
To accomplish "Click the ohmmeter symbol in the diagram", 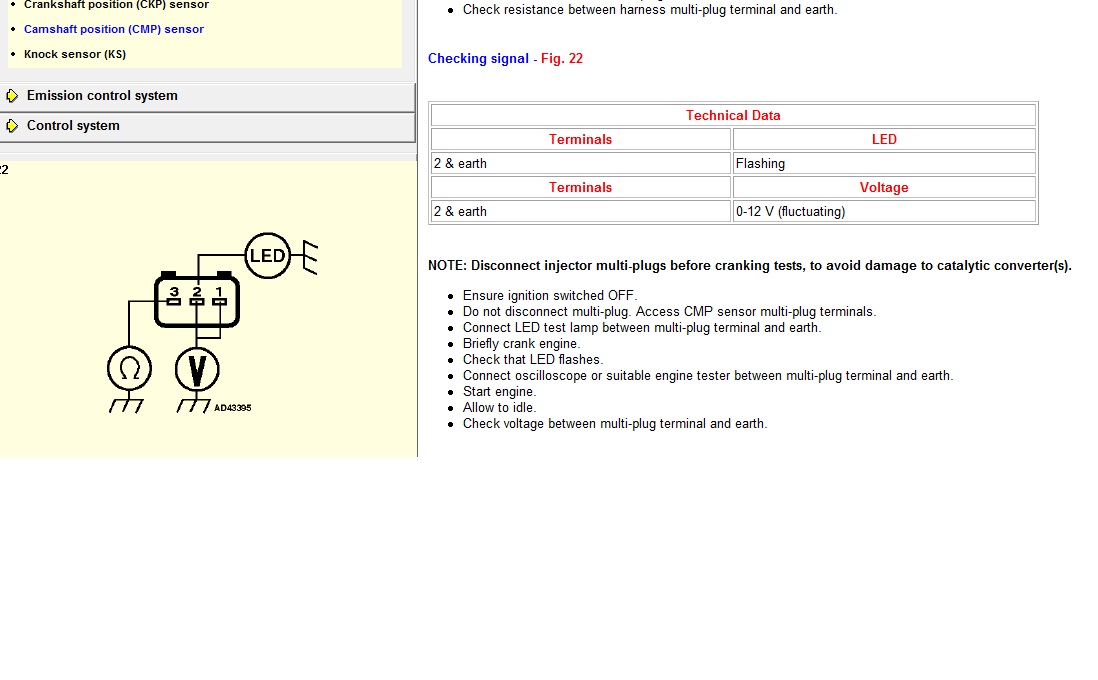I will tap(130, 370).
